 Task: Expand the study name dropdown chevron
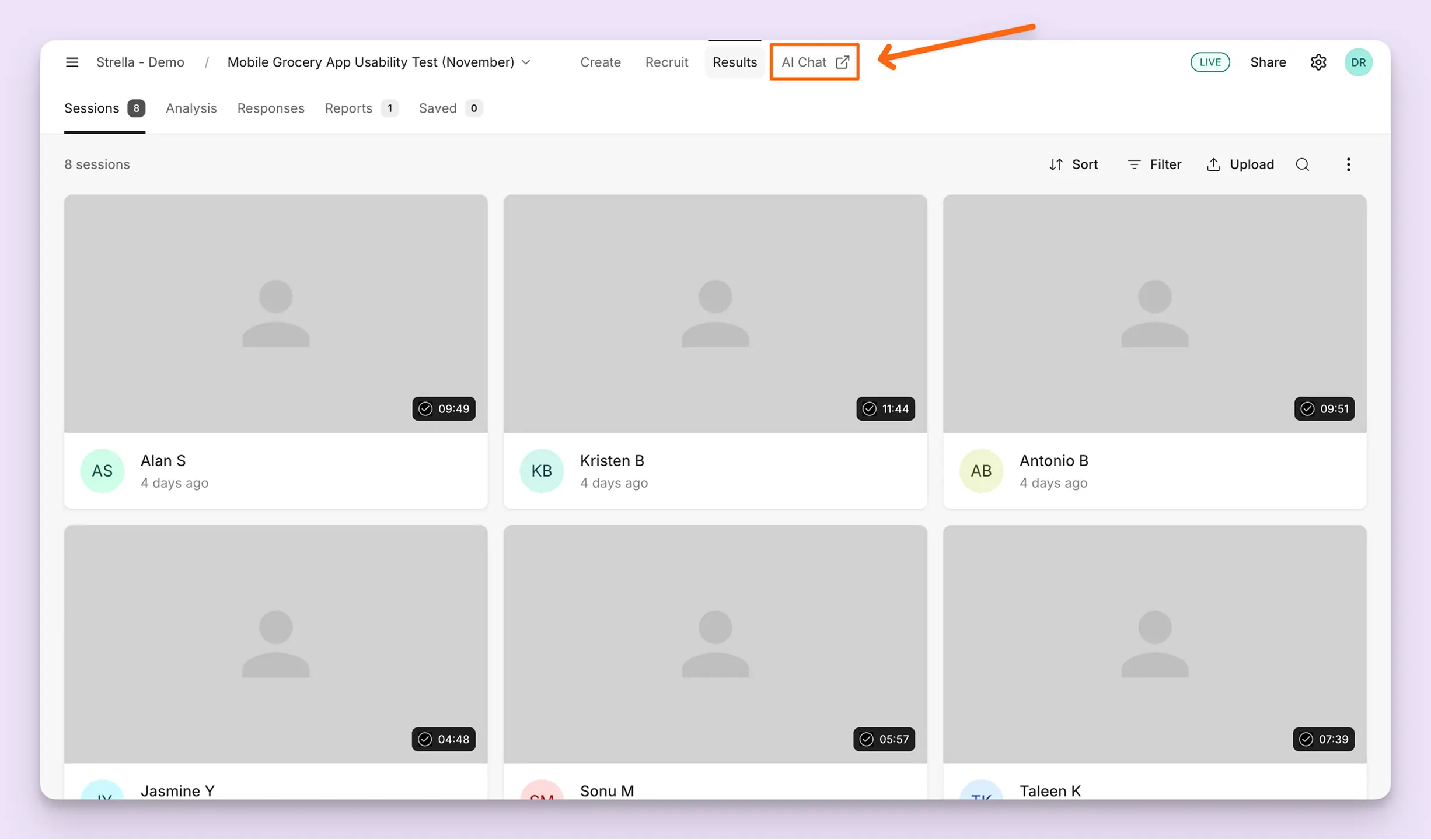point(526,62)
